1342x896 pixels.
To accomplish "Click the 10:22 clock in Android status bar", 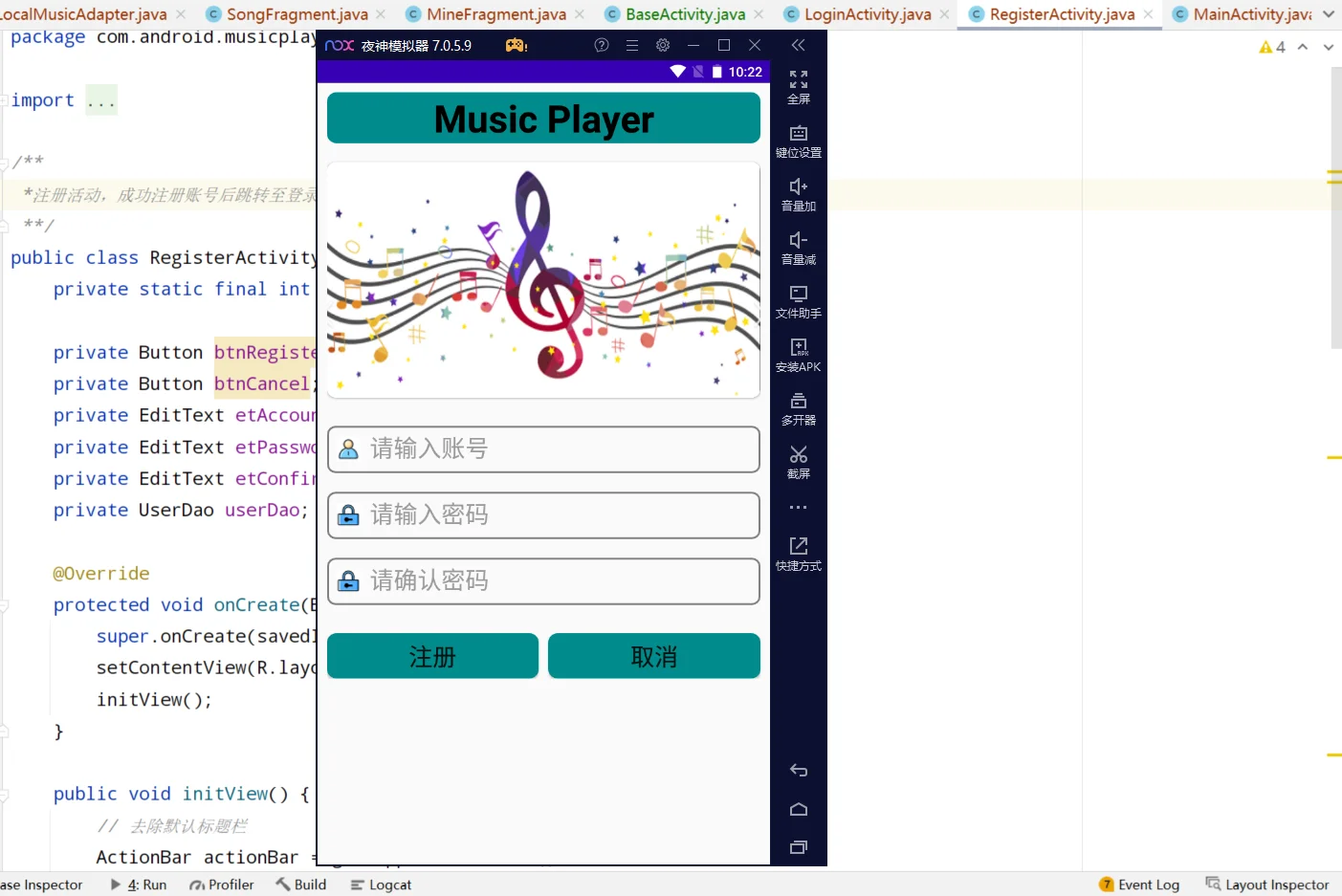I will pos(745,72).
